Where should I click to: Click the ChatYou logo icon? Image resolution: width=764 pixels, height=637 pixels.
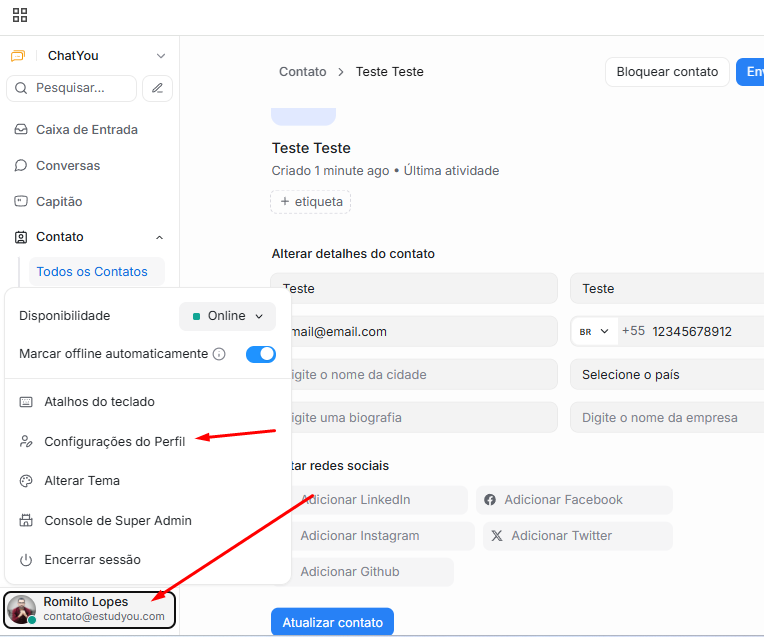17,56
